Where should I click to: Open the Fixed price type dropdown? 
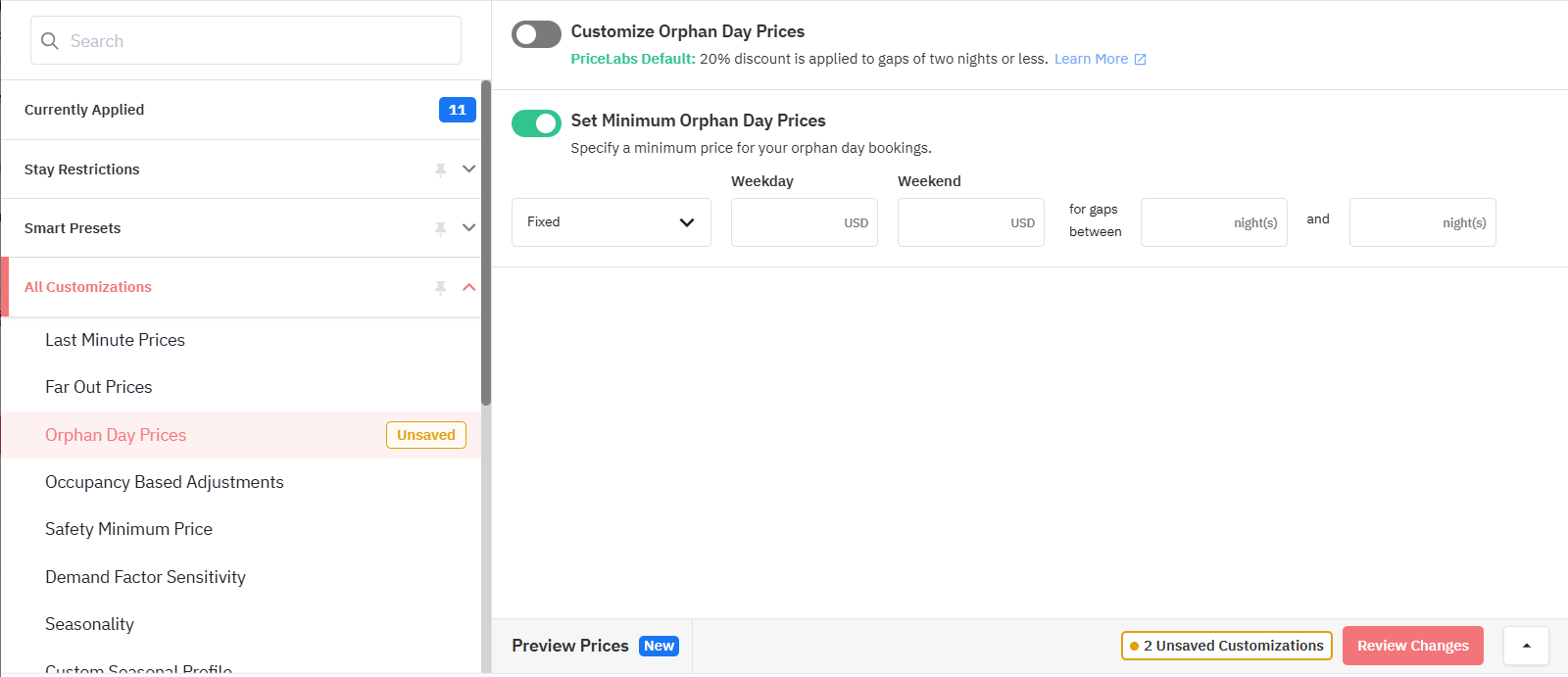(612, 222)
